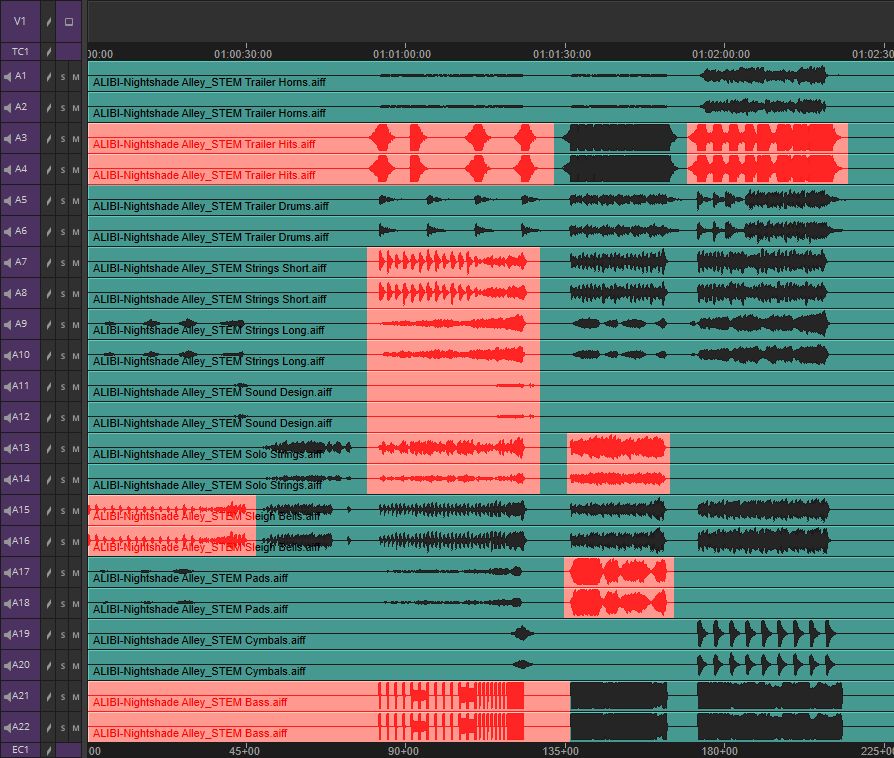This screenshot has height=758, width=894.
Task: Click the sync lock slash on EC1
Action: (48, 750)
